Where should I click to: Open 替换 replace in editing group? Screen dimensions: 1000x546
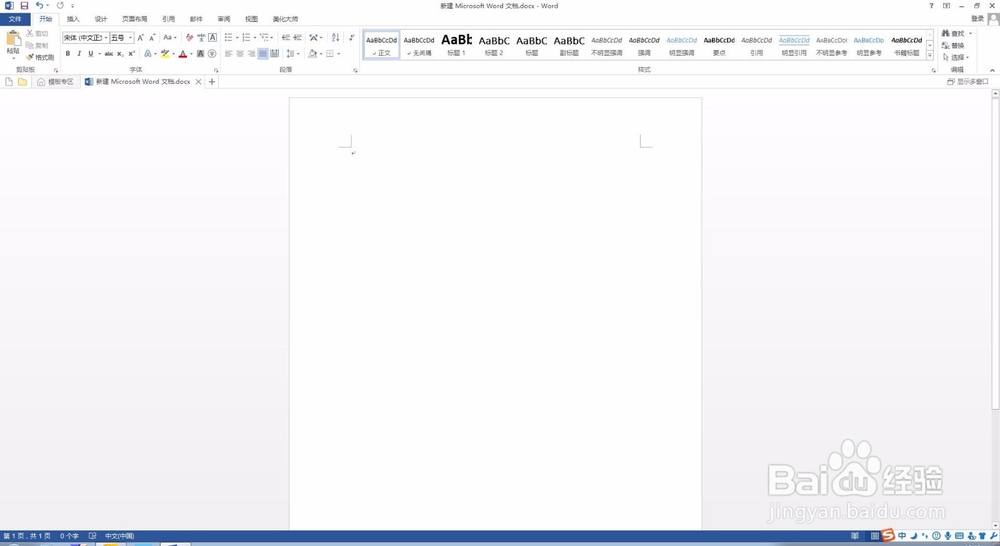tap(953, 45)
